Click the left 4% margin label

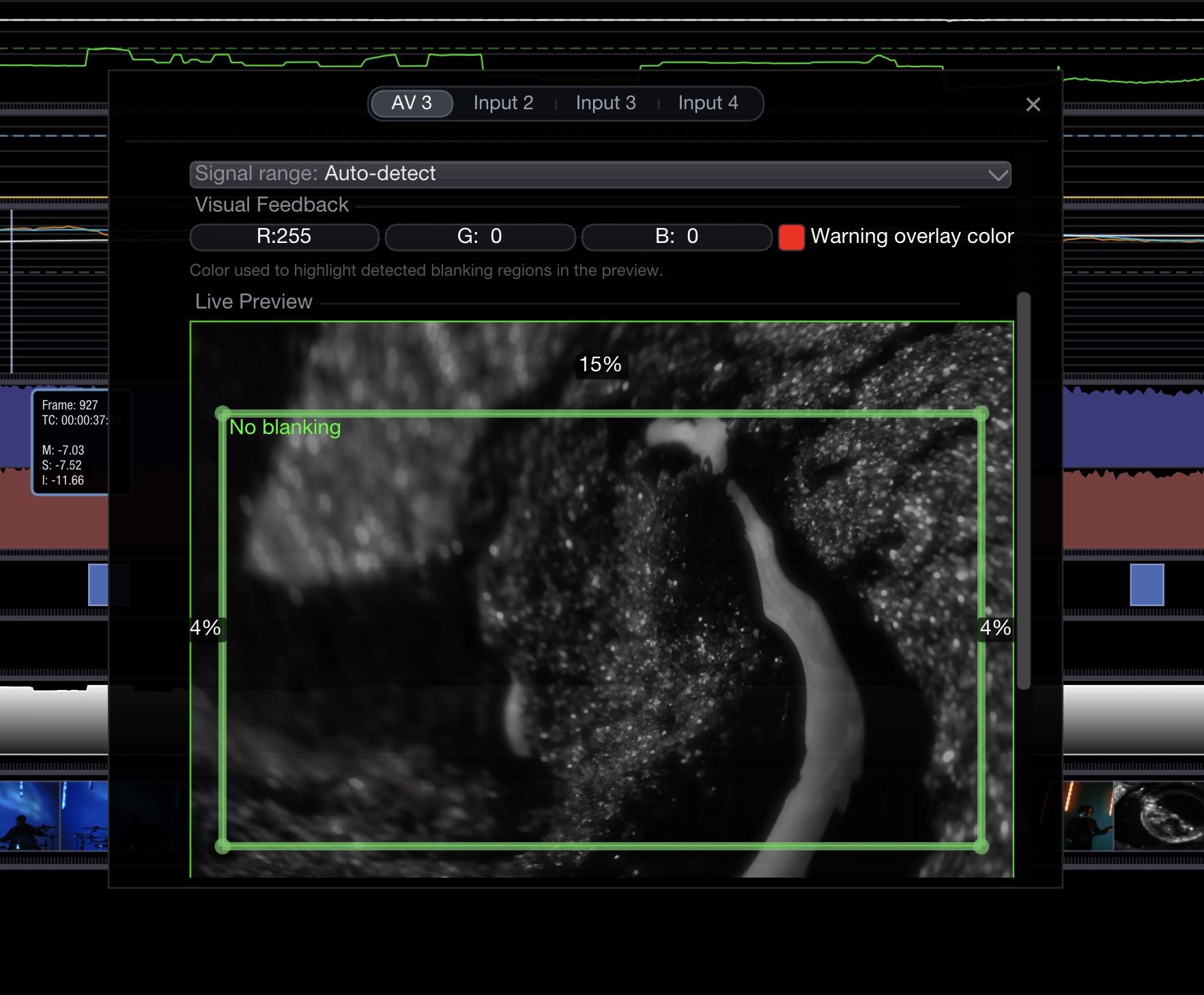pos(205,628)
